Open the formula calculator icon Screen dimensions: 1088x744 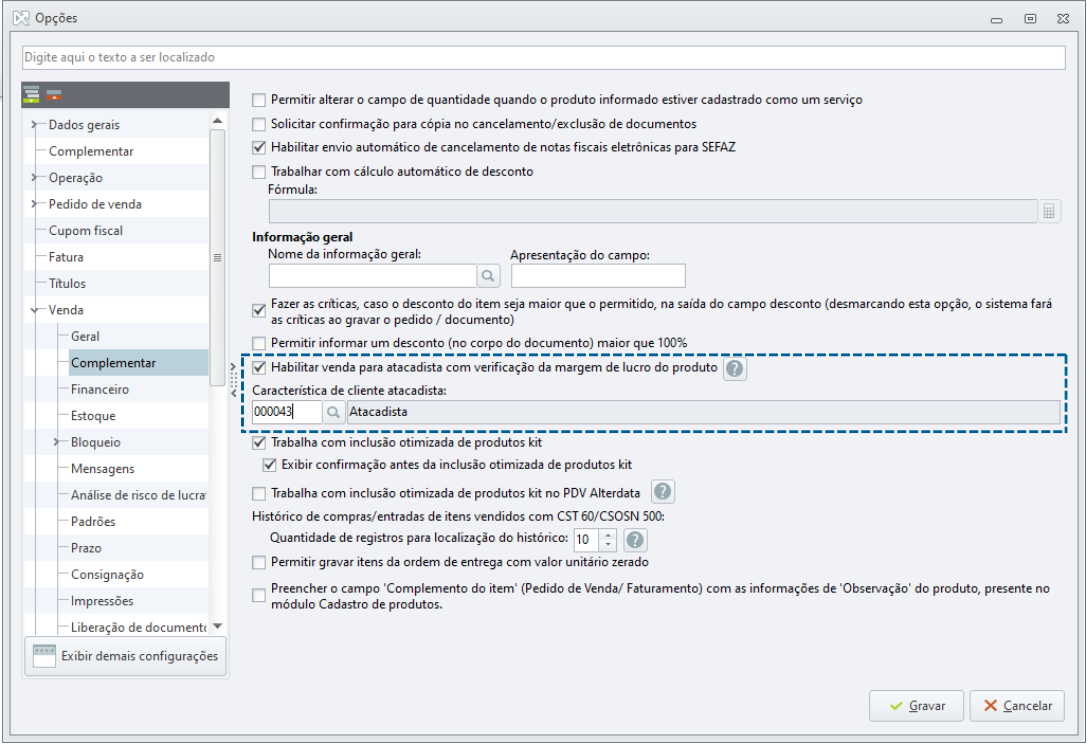tap(1048, 211)
